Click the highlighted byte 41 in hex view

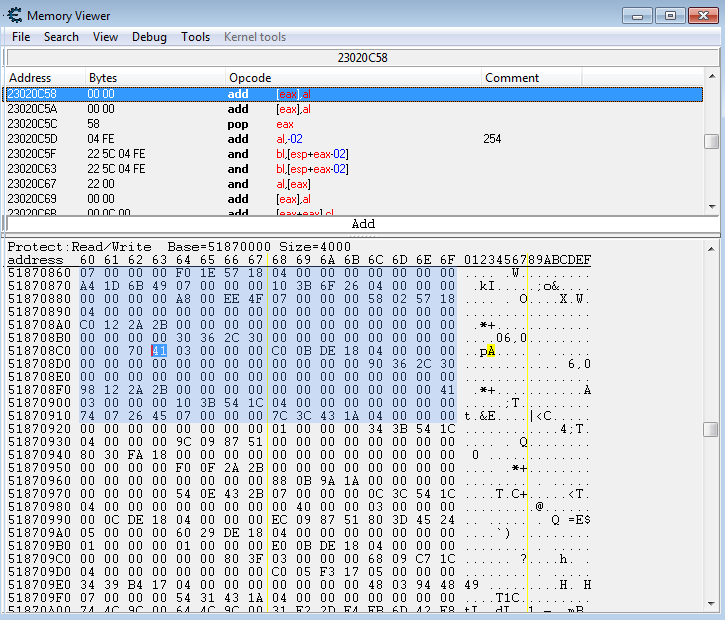tap(158, 351)
